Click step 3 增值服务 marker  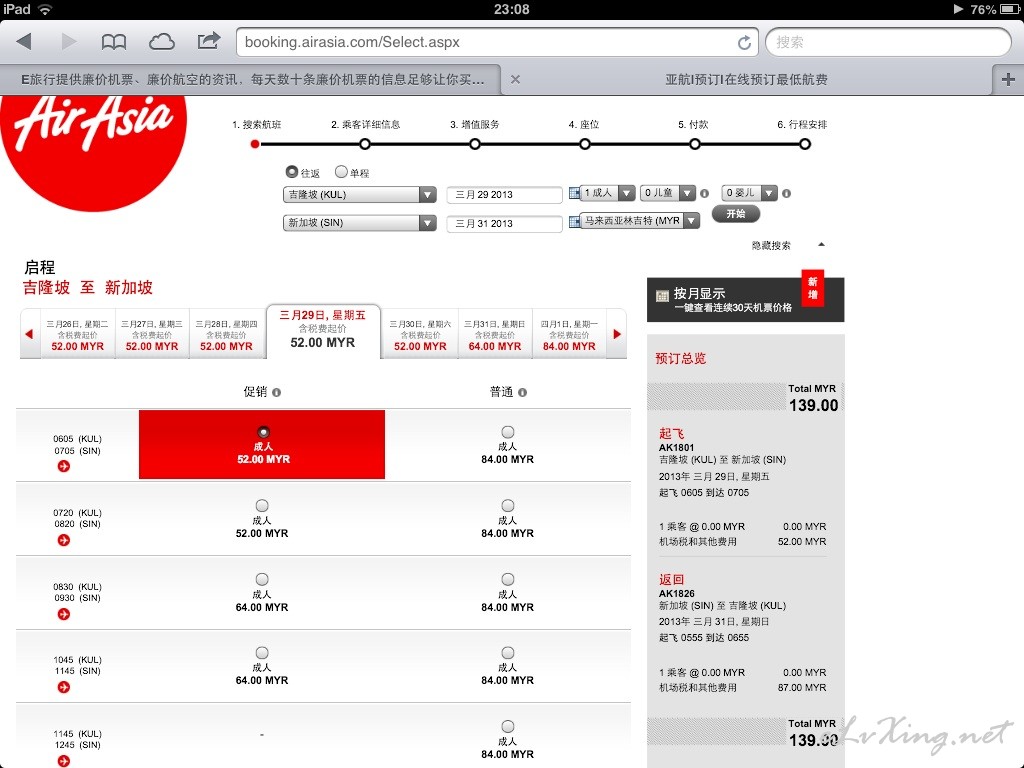pyautogui.click(x=475, y=144)
